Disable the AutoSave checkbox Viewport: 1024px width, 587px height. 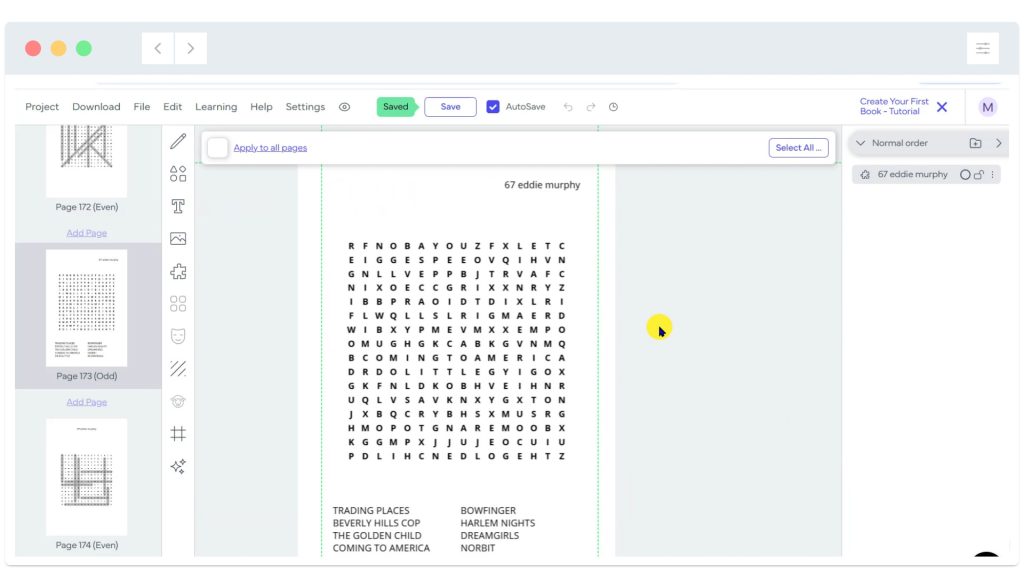(493, 107)
